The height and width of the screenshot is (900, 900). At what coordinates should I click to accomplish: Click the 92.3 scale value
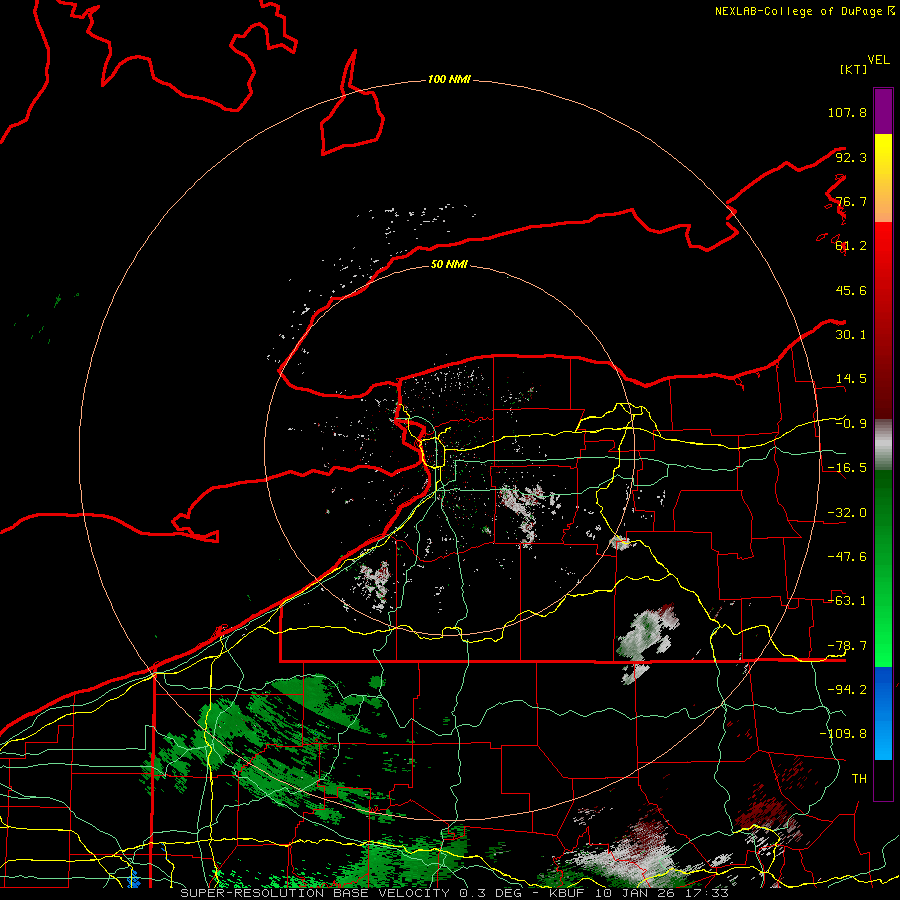(851, 157)
